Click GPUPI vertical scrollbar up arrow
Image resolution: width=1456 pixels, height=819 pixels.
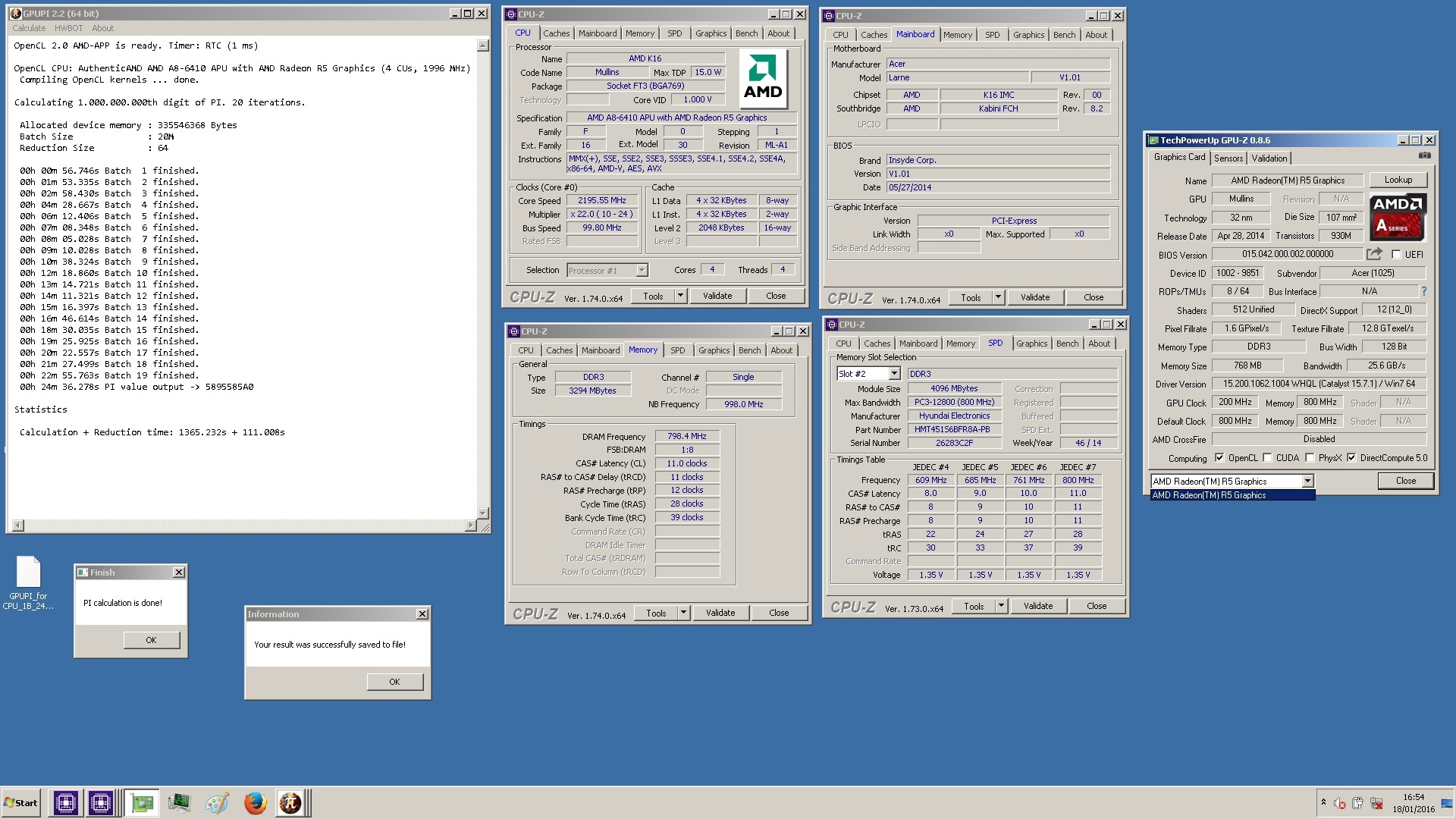pos(483,45)
